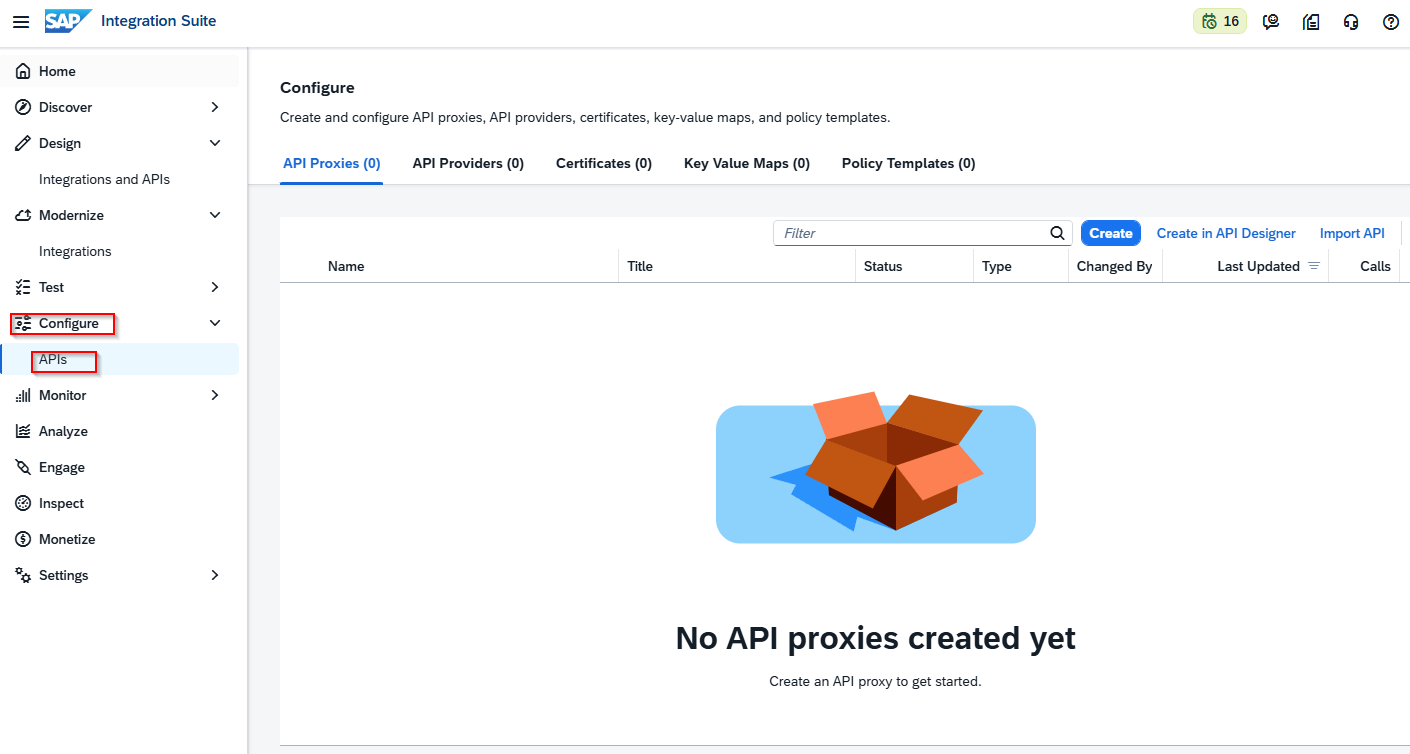Open the feedback chat icon in header
The image size is (1410, 754).
[x=1271, y=22]
